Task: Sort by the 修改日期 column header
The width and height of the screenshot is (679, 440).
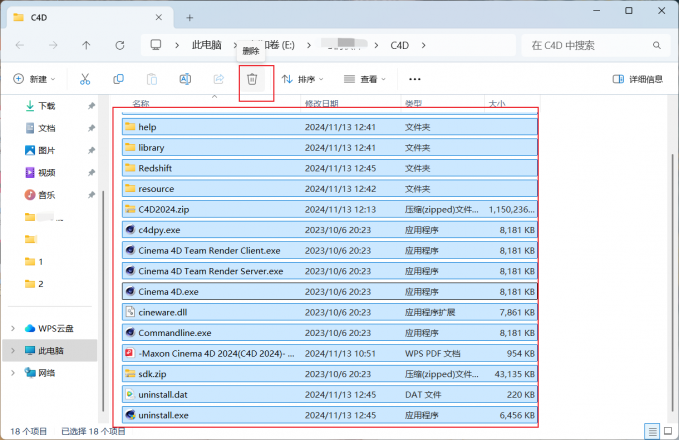Action: 322,103
